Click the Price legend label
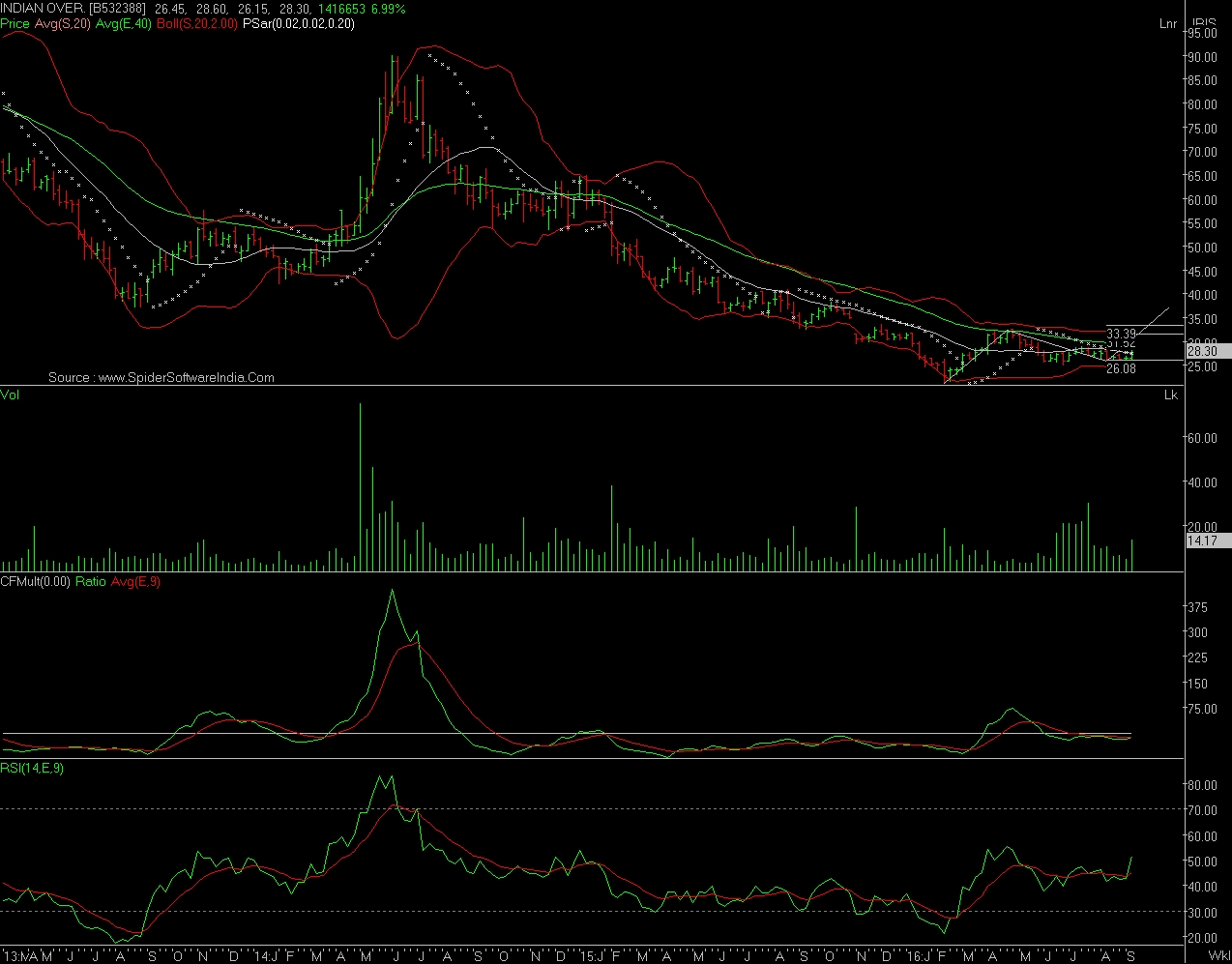Screen dimensions: 1232x964 tap(15, 24)
